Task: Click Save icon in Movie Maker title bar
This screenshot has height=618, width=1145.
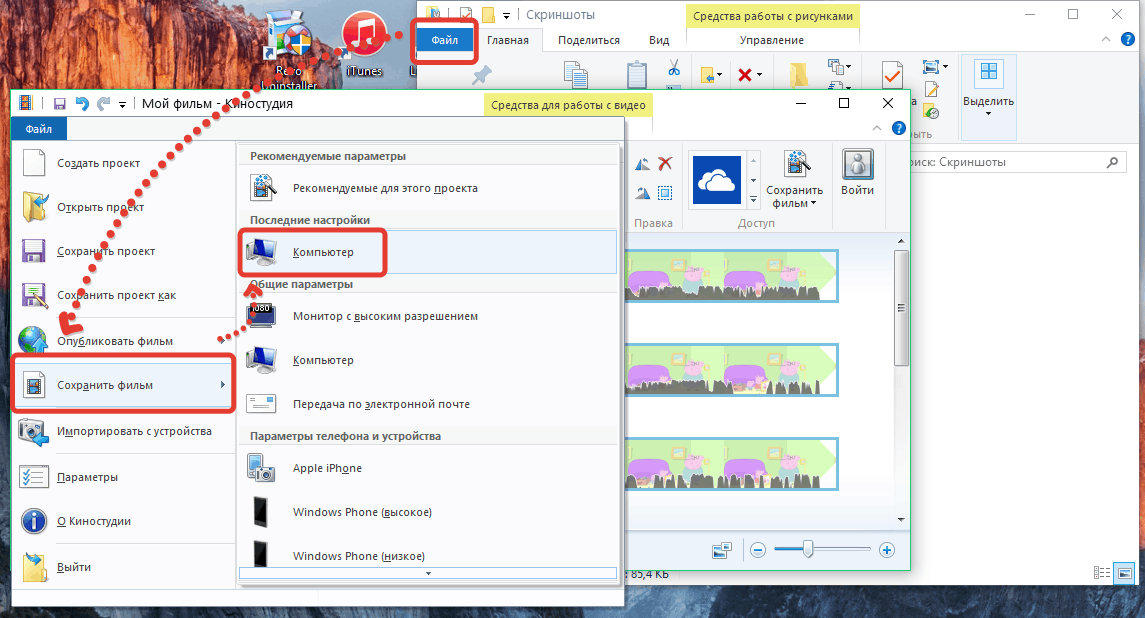Action: point(60,104)
